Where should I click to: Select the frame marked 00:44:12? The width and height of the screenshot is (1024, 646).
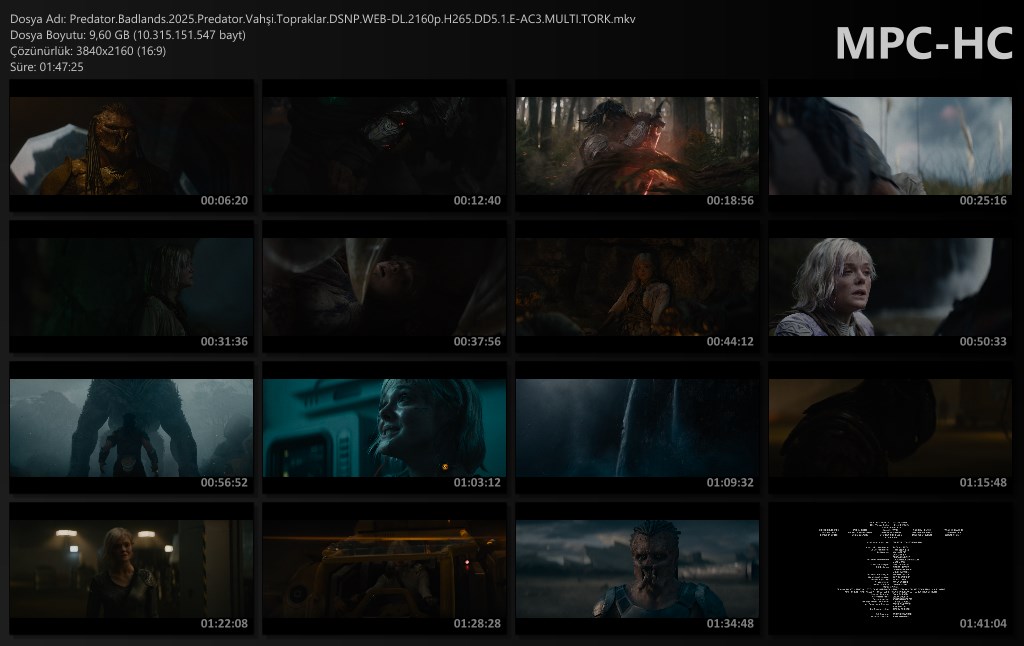637,287
